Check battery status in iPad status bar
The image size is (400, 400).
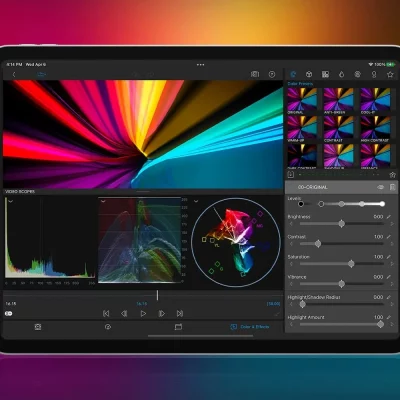click(391, 64)
